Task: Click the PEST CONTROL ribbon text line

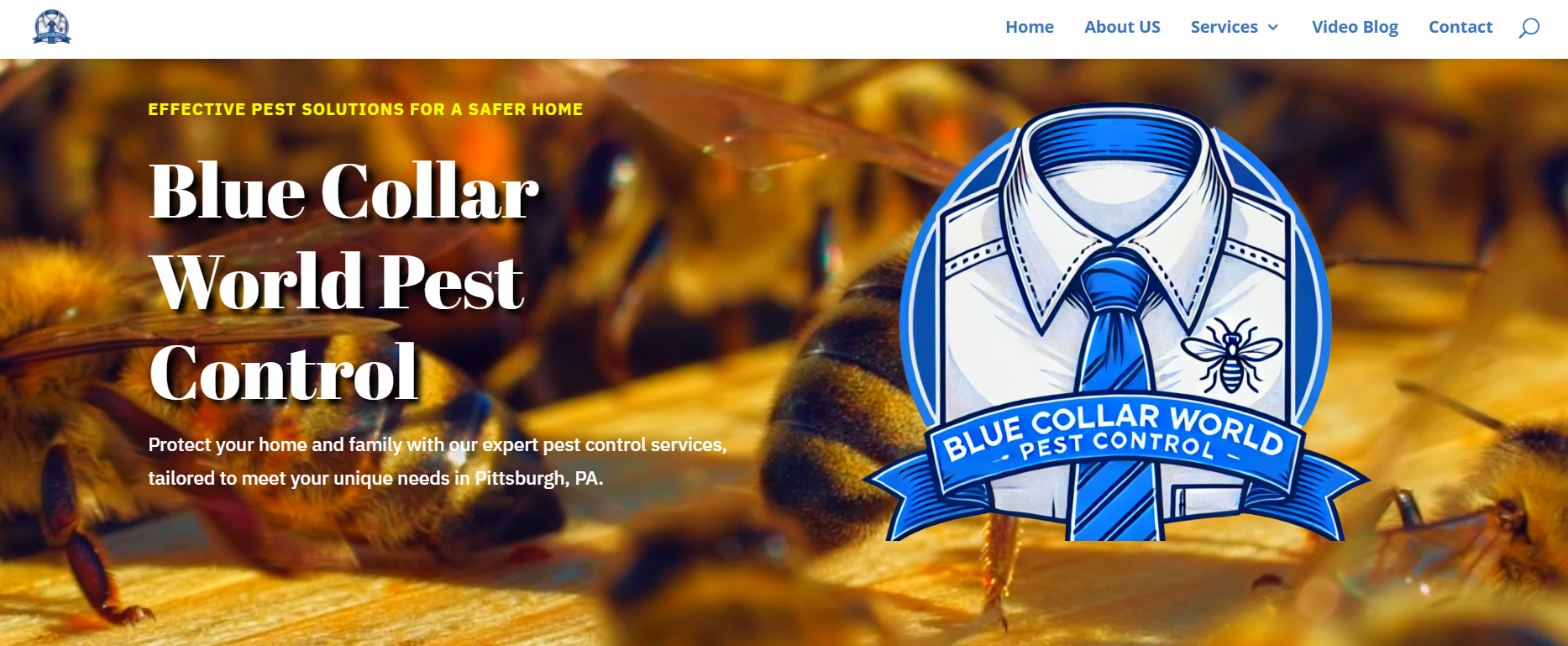Action: point(1117,445)
